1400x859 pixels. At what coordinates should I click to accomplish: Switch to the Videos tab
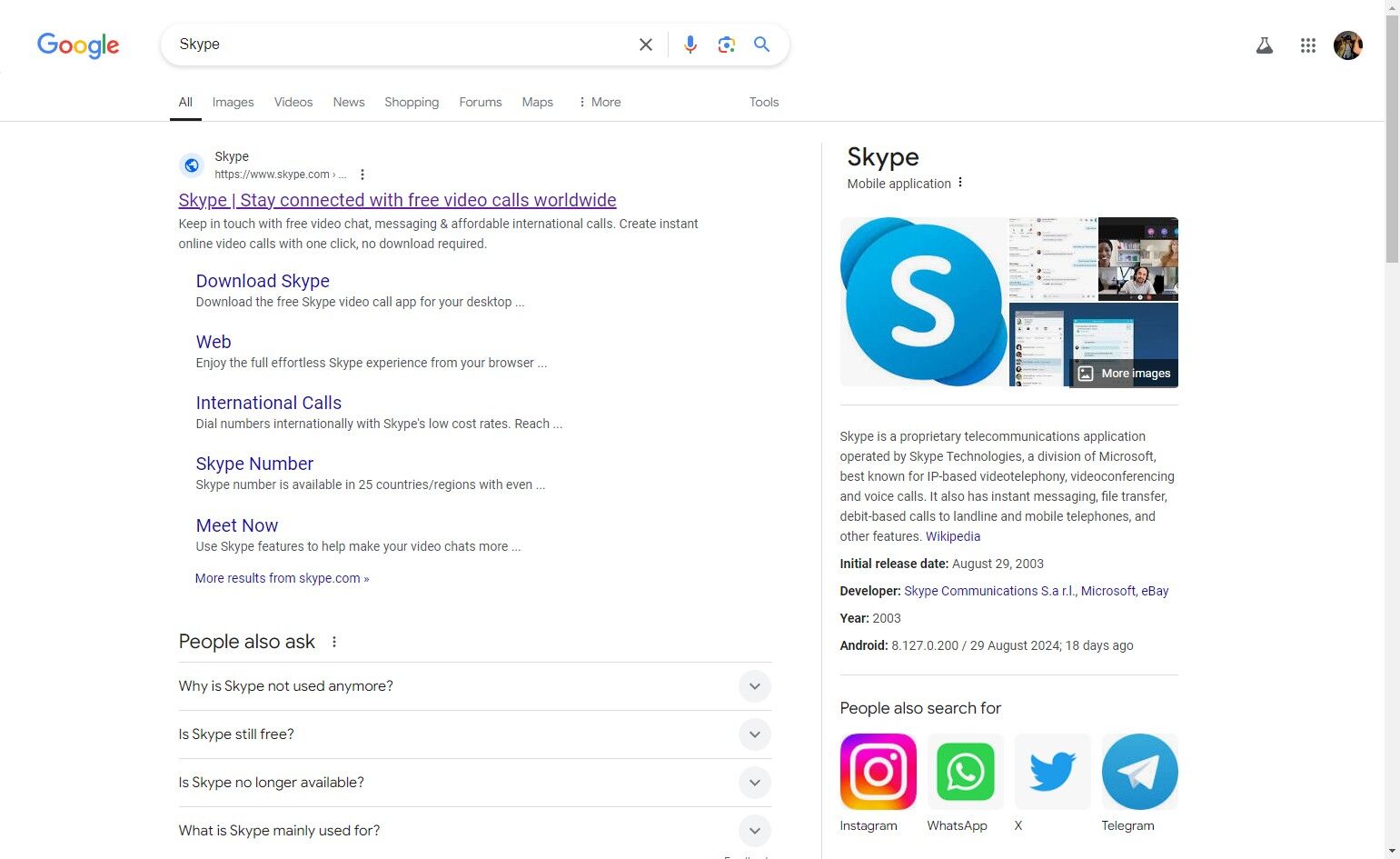293,102
